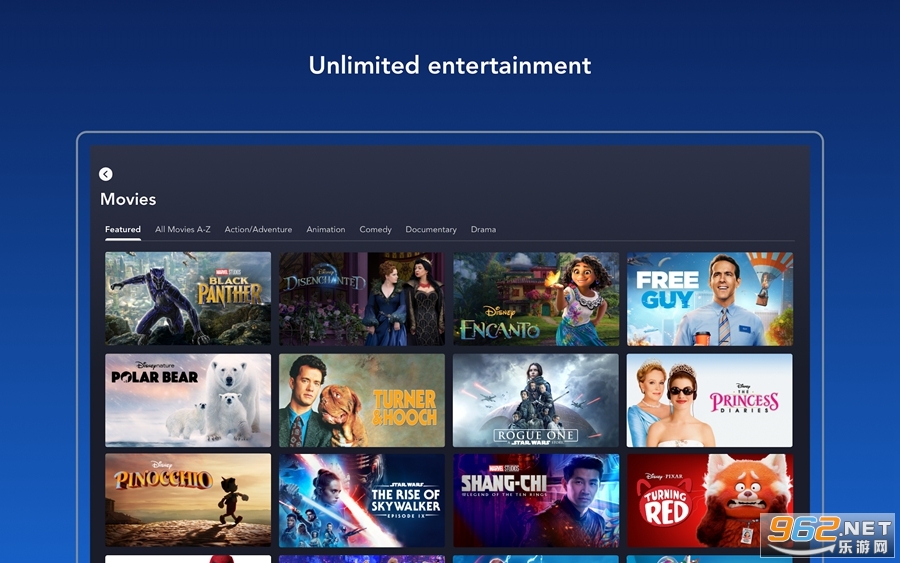Open the Free Guy movie tile

pos(709,298)
